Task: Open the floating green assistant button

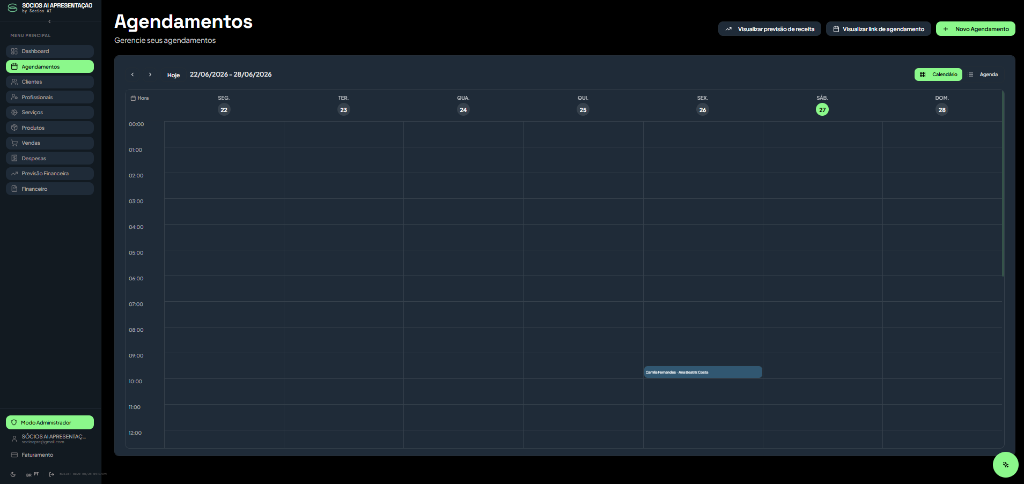Action: 1006,464
